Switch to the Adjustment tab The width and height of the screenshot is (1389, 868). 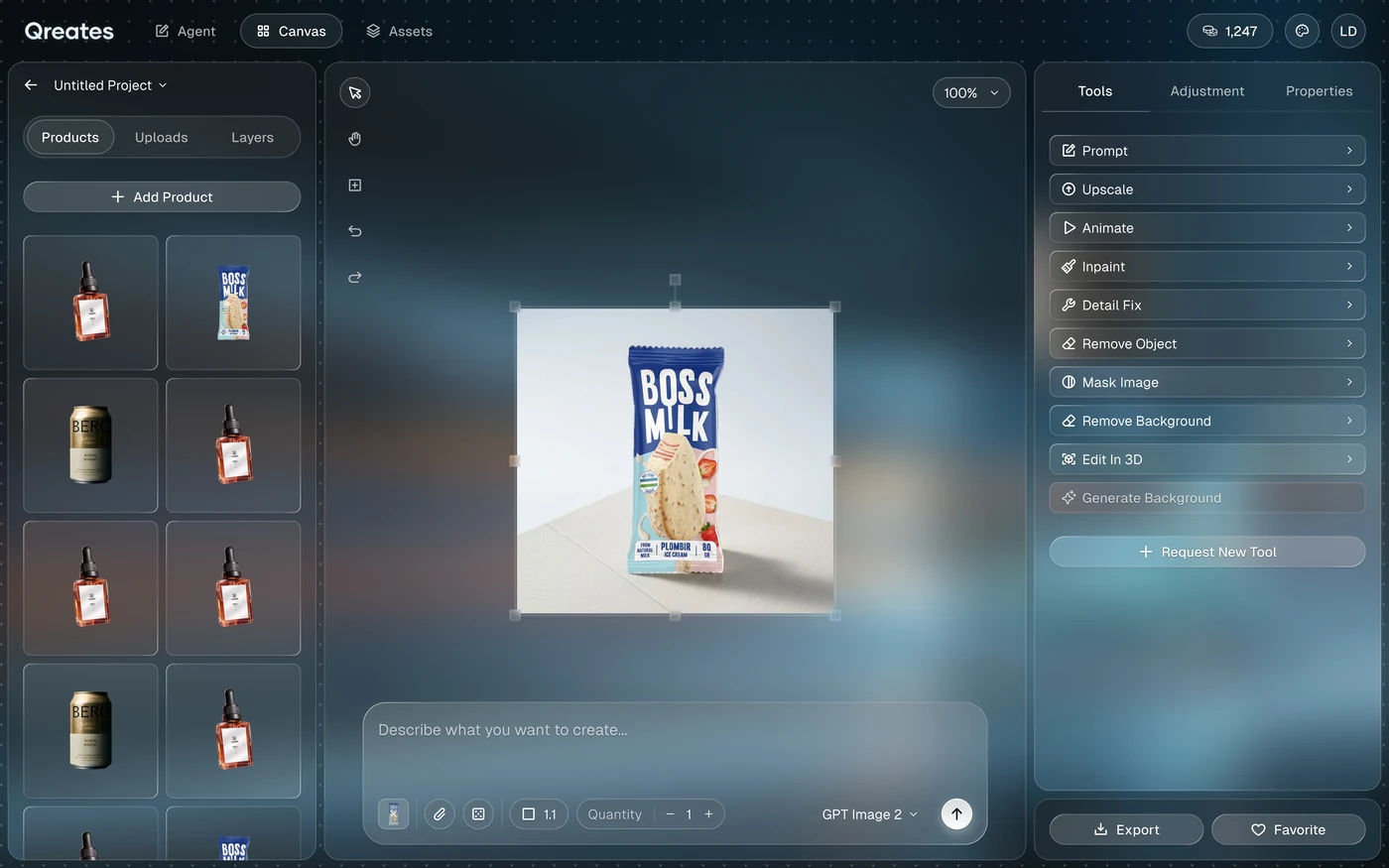coord(1206,91)
